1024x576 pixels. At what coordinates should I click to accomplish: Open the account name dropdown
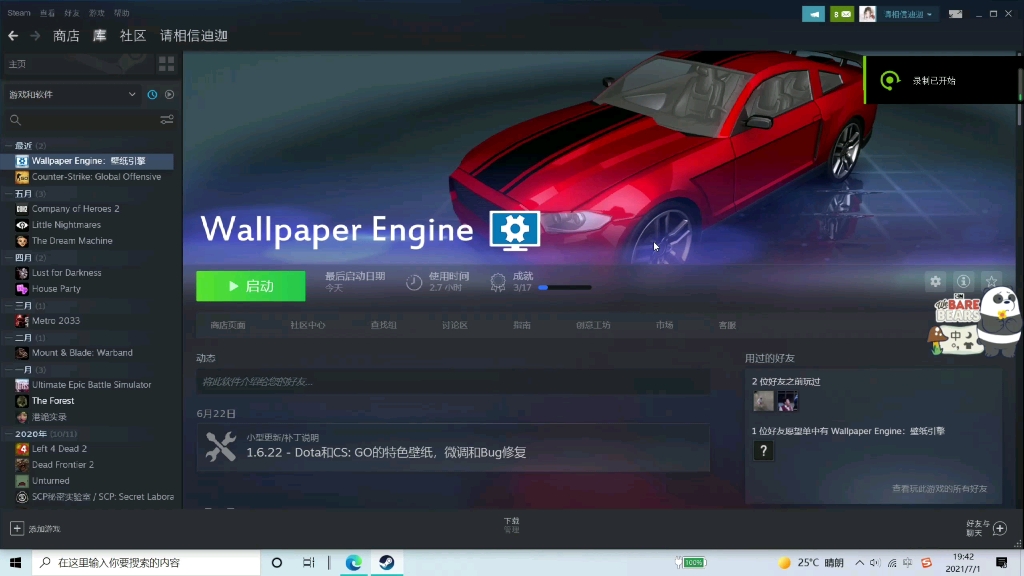[x=908, y=14]
